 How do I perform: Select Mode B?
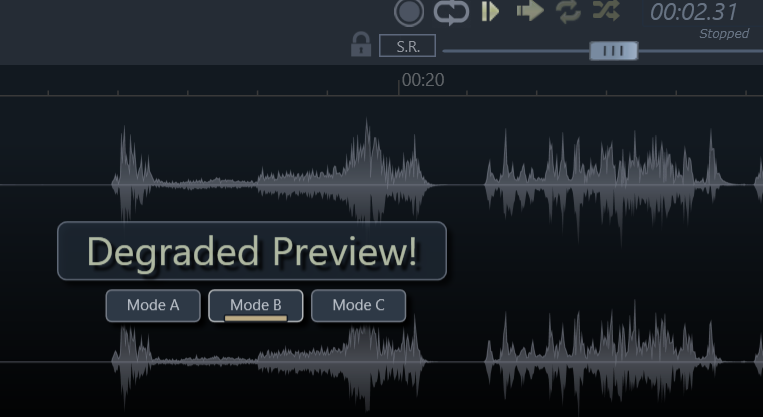[x=255, y=306]
